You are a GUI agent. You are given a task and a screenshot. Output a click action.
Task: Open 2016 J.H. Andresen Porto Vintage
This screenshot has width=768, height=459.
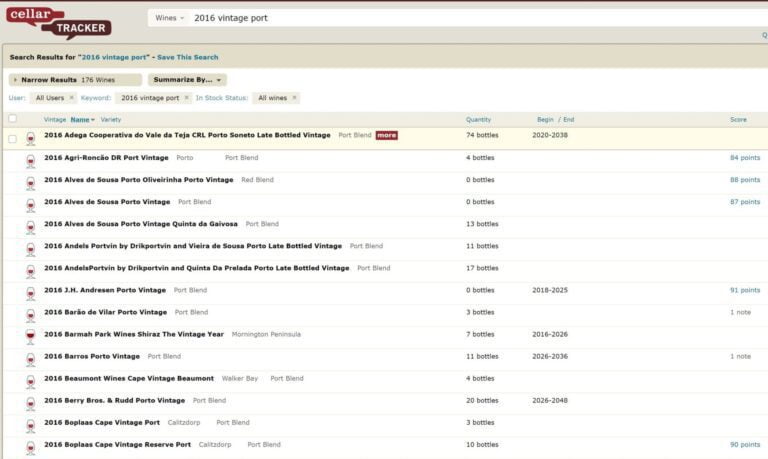105,290
